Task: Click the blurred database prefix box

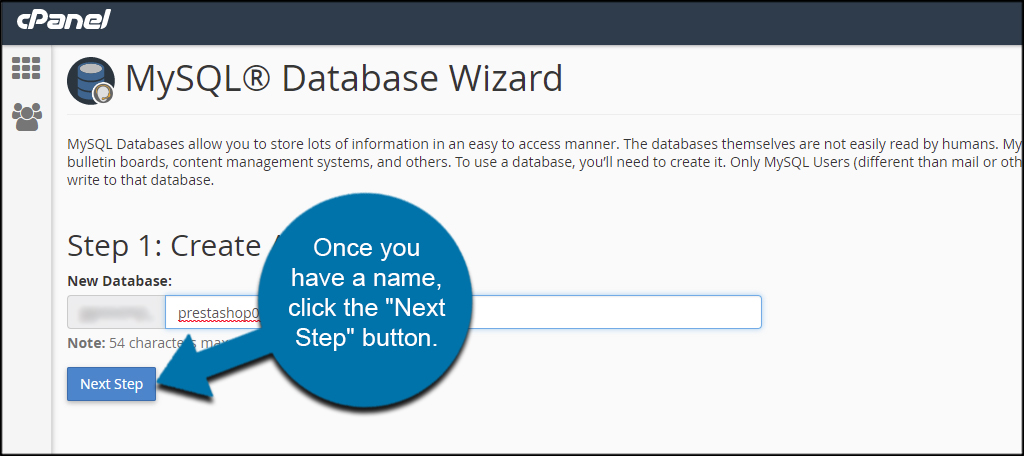Action: pos(116,312)
